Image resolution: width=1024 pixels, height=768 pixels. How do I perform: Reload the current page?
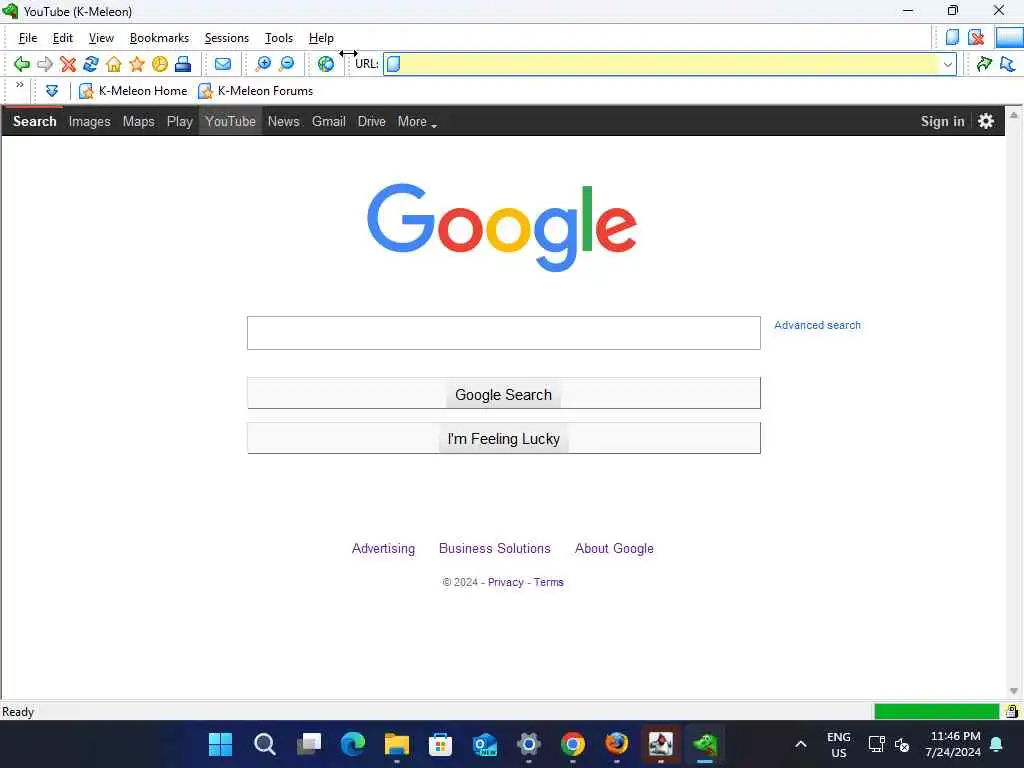pos(91,64)
